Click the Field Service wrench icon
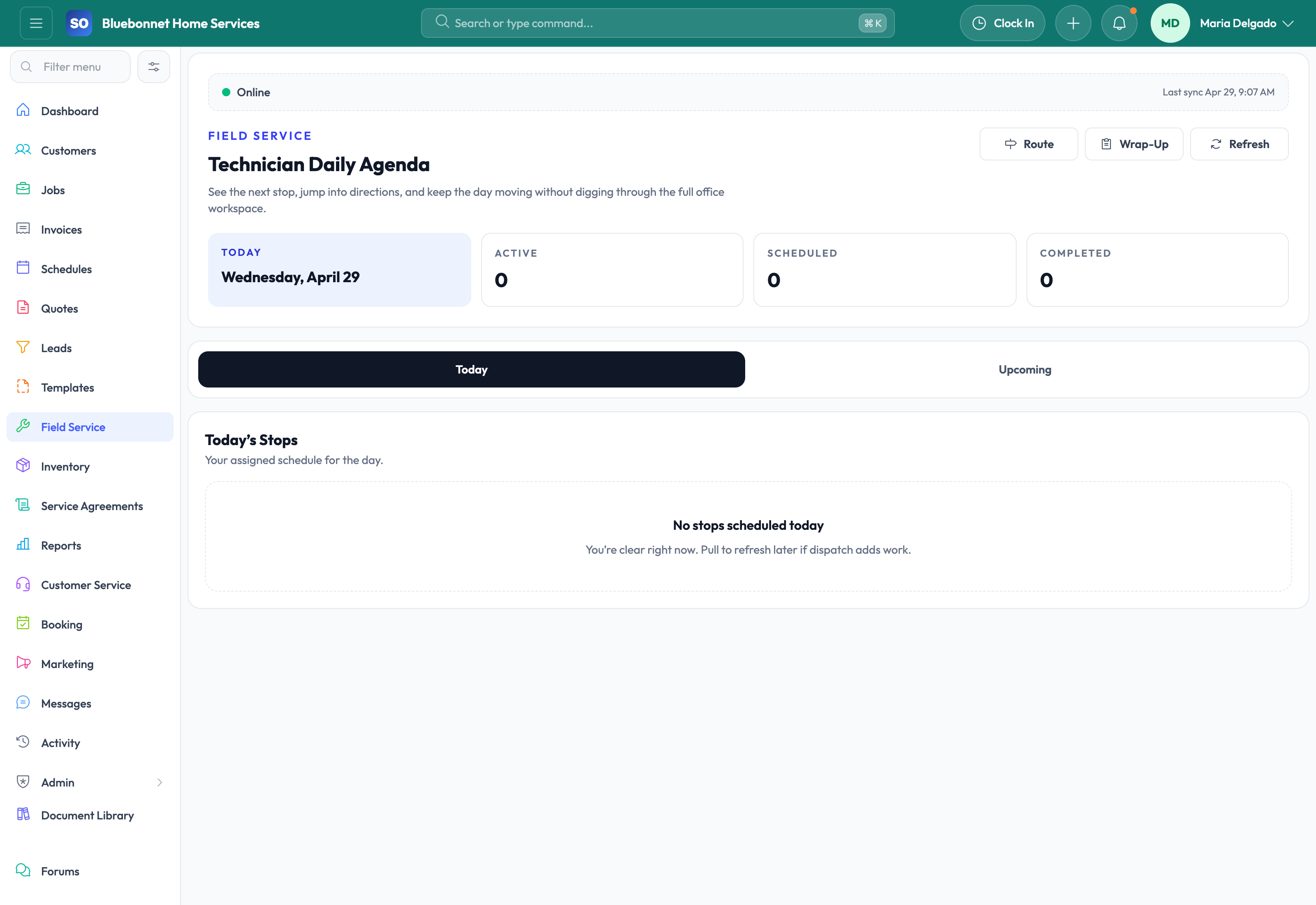The height and width of the screenshot is (905, 1316). coord(23,426)
